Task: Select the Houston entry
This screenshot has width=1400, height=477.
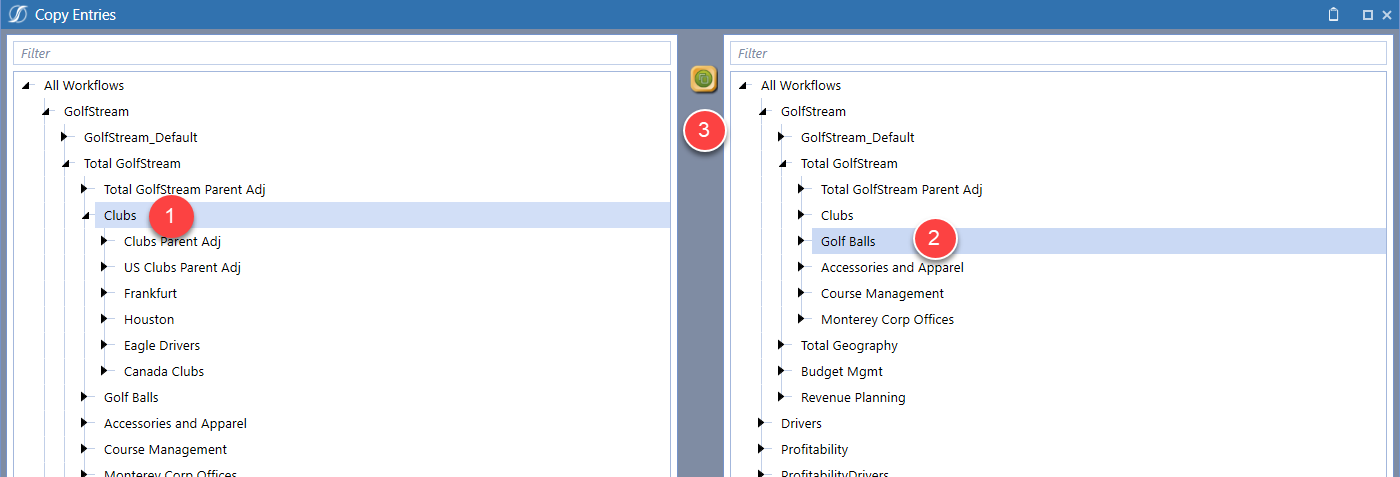Action: [149, 319]
